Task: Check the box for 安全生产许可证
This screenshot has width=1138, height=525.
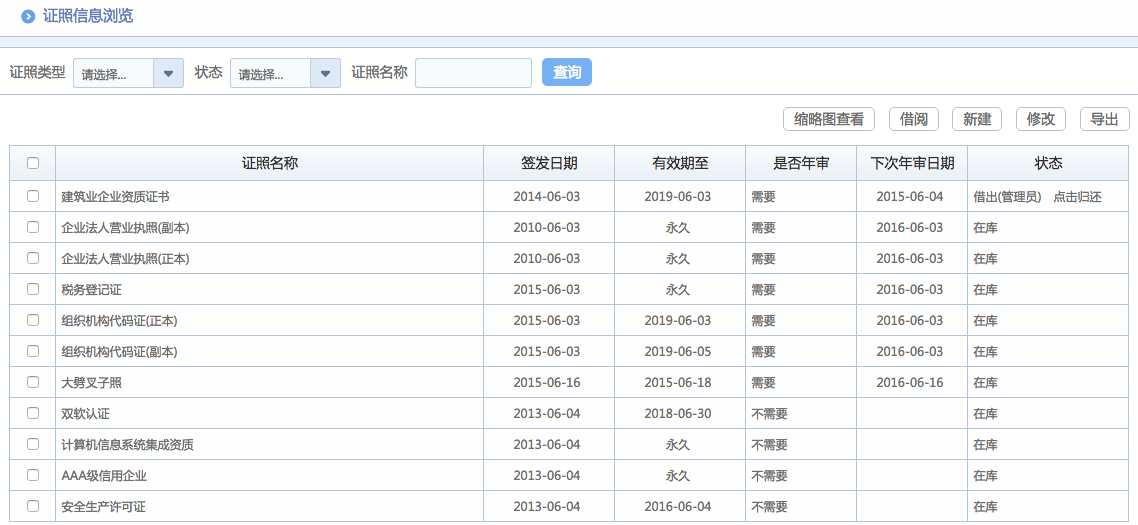Action: 33,506
